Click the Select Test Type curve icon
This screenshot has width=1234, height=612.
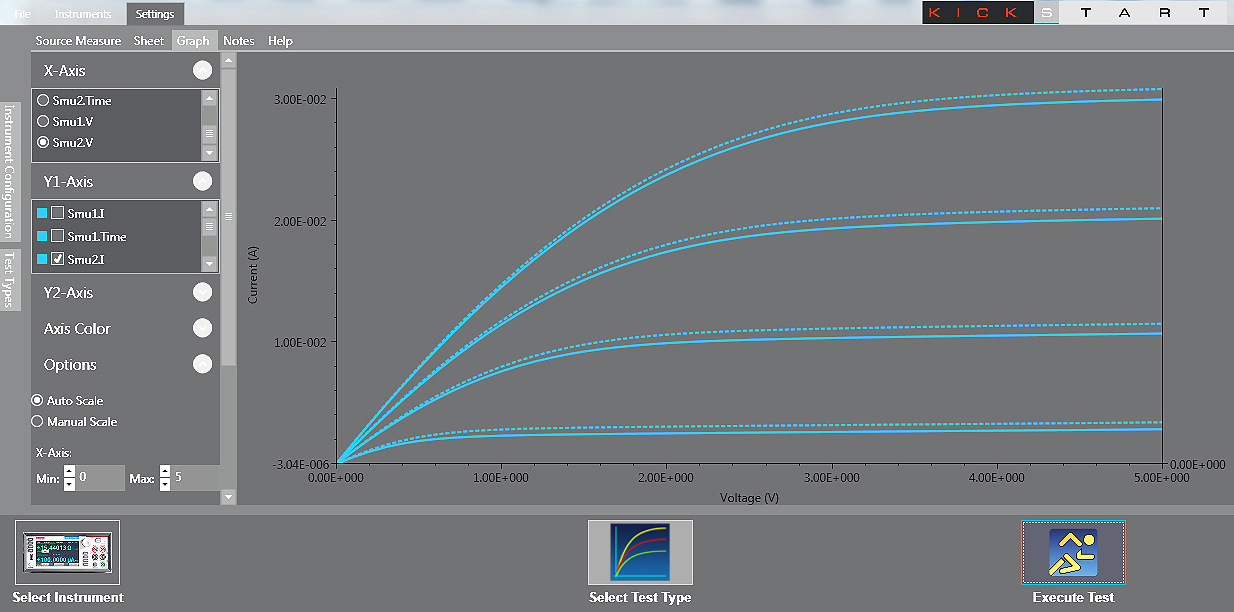(x=640, y=552)
